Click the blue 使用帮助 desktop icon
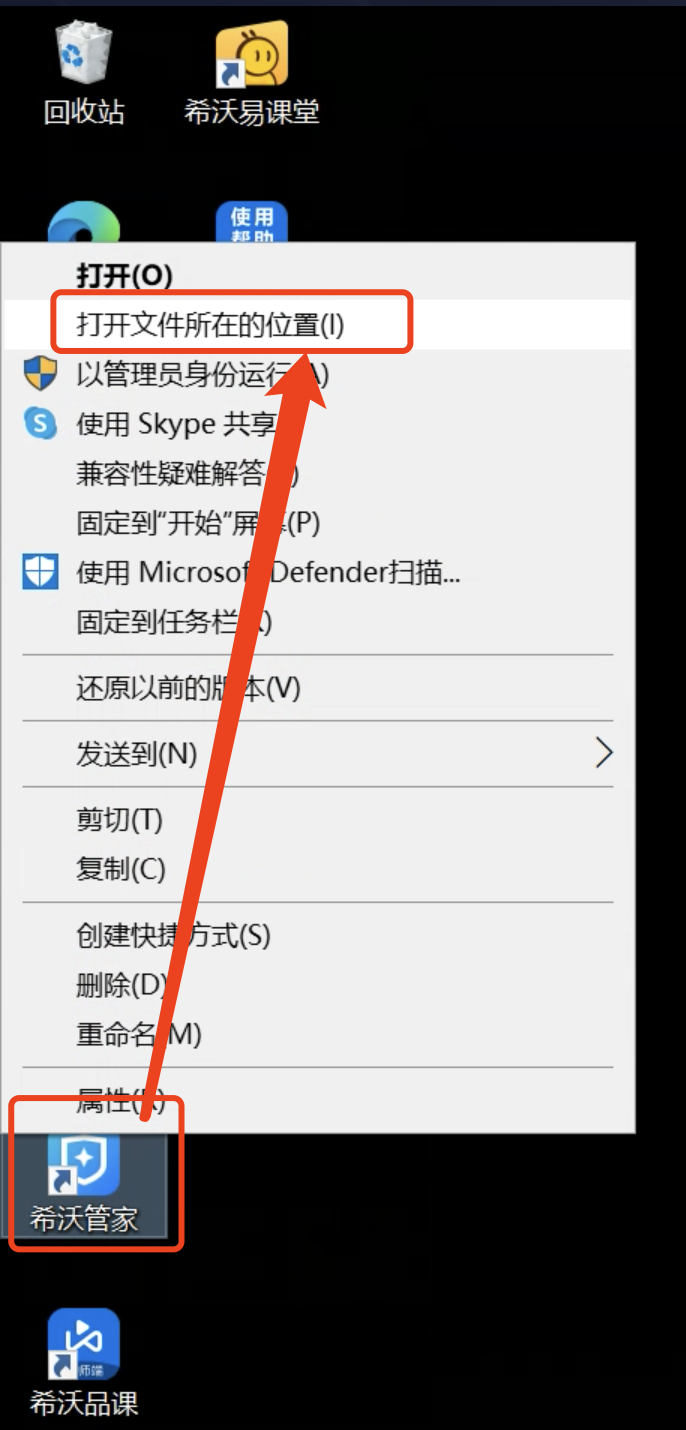Screen dimensions: 686x1430 coord(252,222)
